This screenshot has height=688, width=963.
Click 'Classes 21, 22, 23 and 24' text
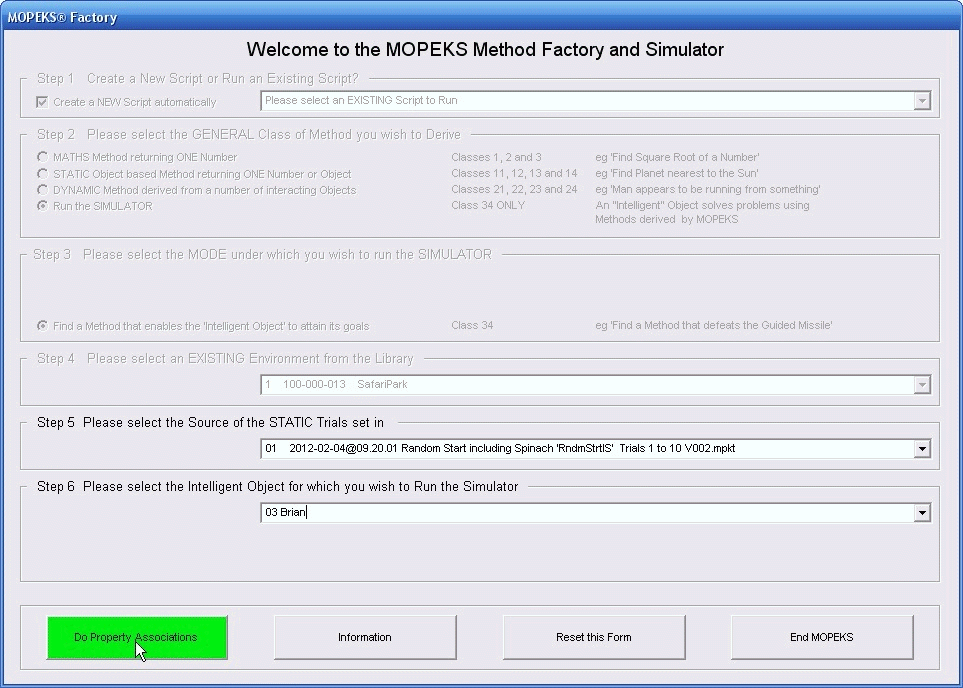[x=514, y=189]
